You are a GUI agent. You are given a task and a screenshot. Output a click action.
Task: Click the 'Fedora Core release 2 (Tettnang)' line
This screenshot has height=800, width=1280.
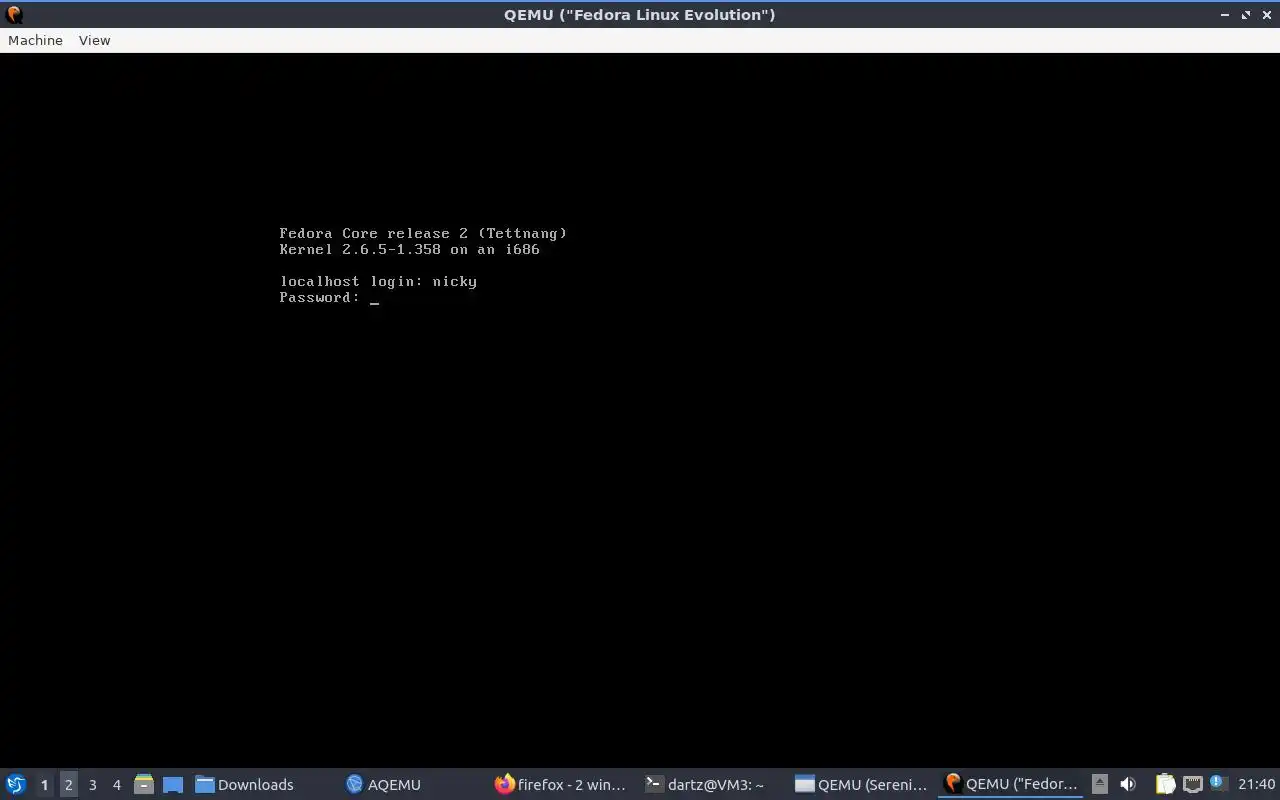click(423, 233)
